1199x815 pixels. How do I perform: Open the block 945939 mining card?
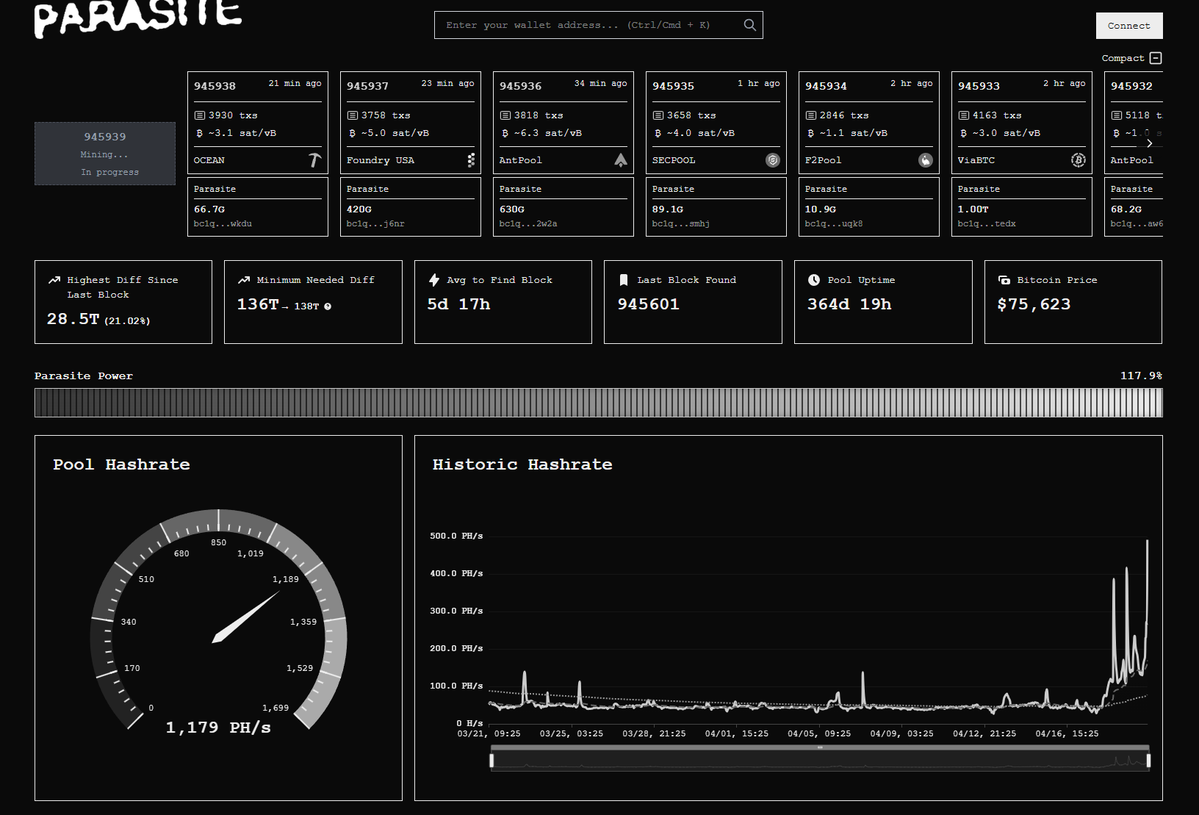[x=105, y=154]
